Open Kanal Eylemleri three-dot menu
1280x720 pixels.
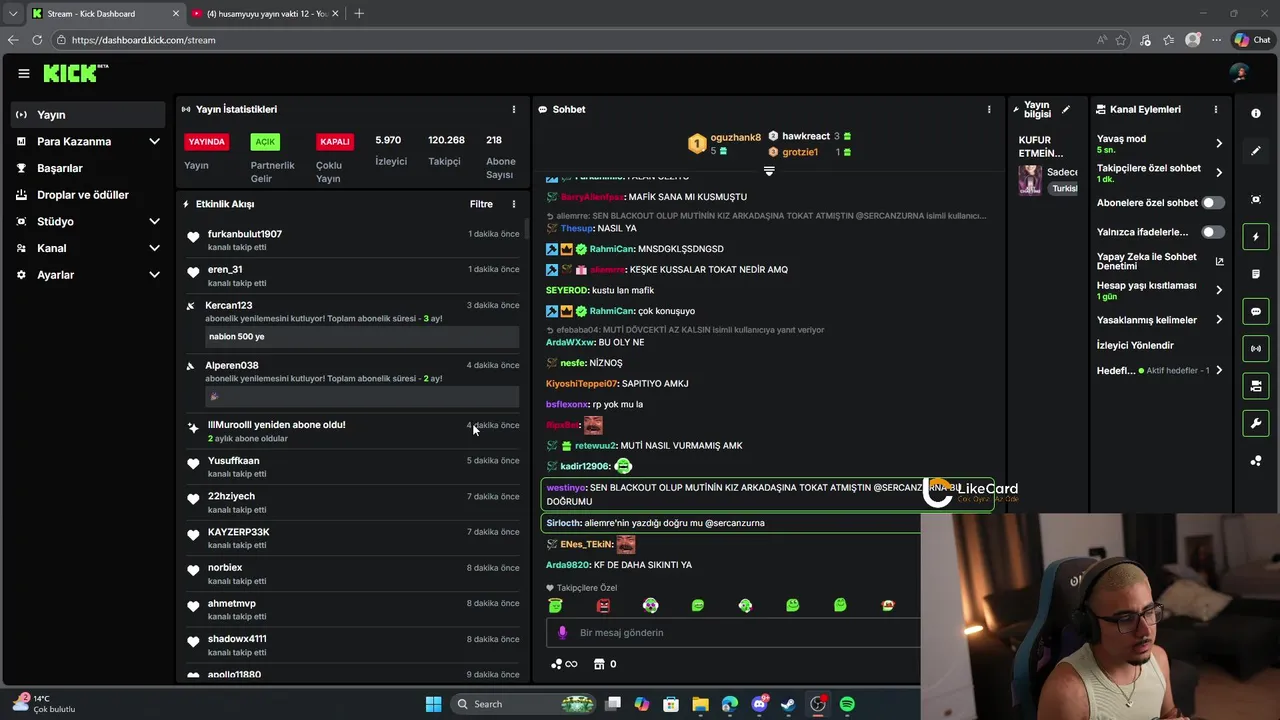pyautogui.click(x=1216, y=109)
